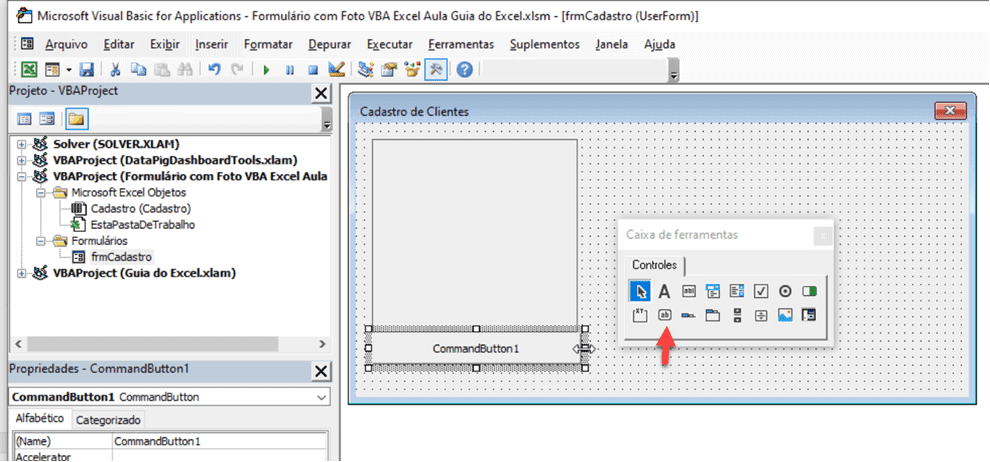Select the ComboBox control in toolbox
The width and height of the screenshot is (990, 462).
713,291
